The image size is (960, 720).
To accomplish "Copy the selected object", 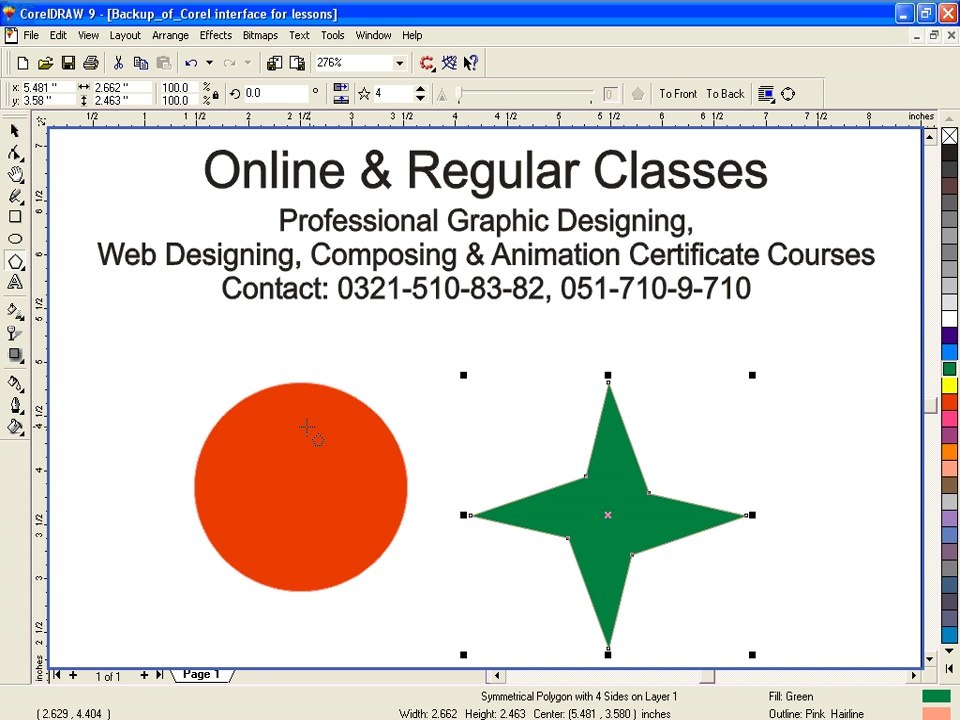I will coord(141,62).
